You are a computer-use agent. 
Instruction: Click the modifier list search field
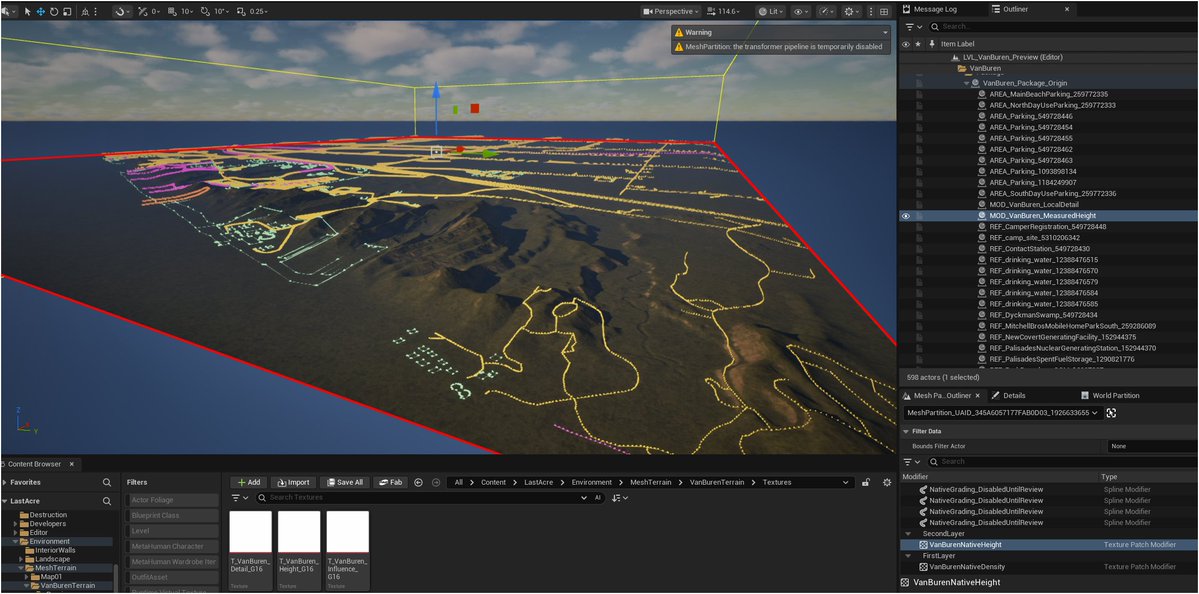1062,462
